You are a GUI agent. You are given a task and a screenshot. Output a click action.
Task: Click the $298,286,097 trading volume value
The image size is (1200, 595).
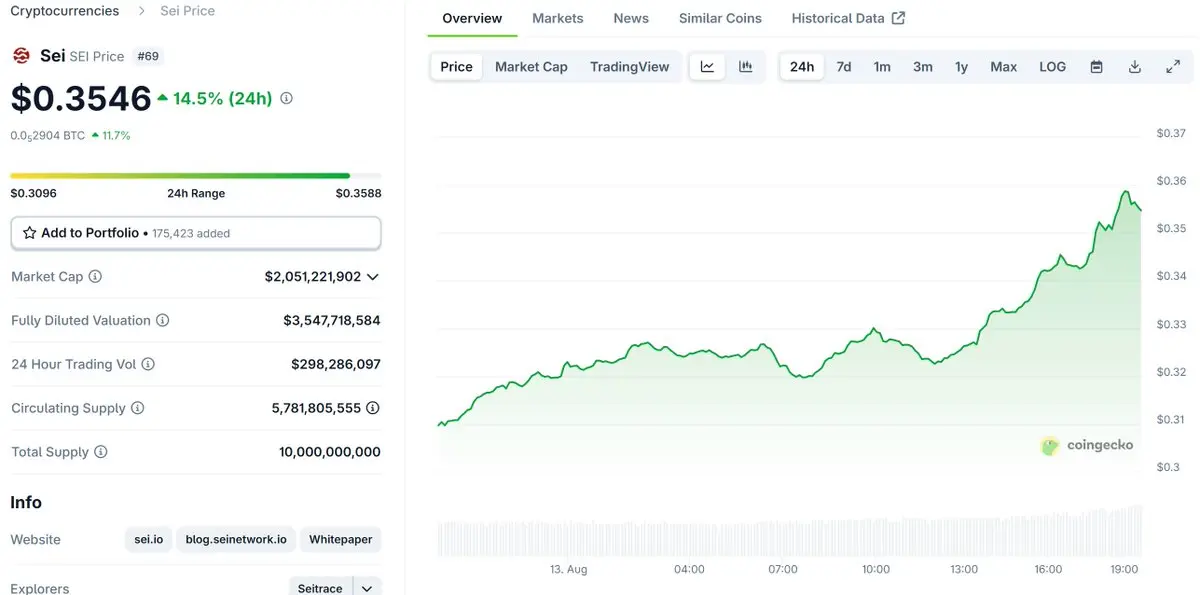coord(336,364)
